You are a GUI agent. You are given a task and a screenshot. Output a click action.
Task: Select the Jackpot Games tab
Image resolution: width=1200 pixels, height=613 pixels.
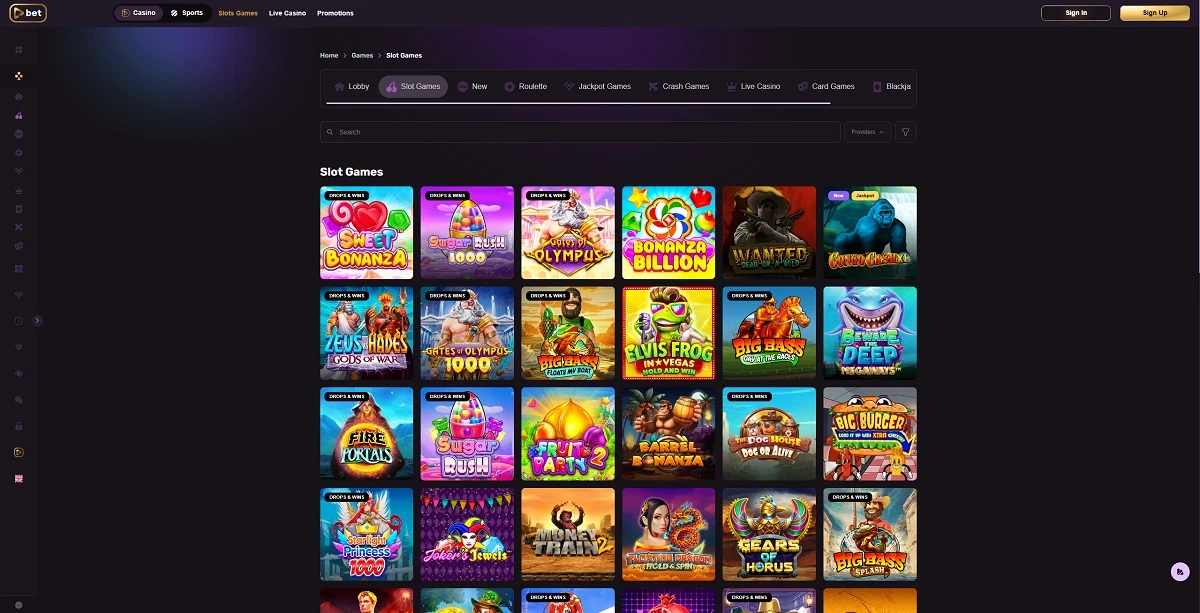(x=598, y=87)
